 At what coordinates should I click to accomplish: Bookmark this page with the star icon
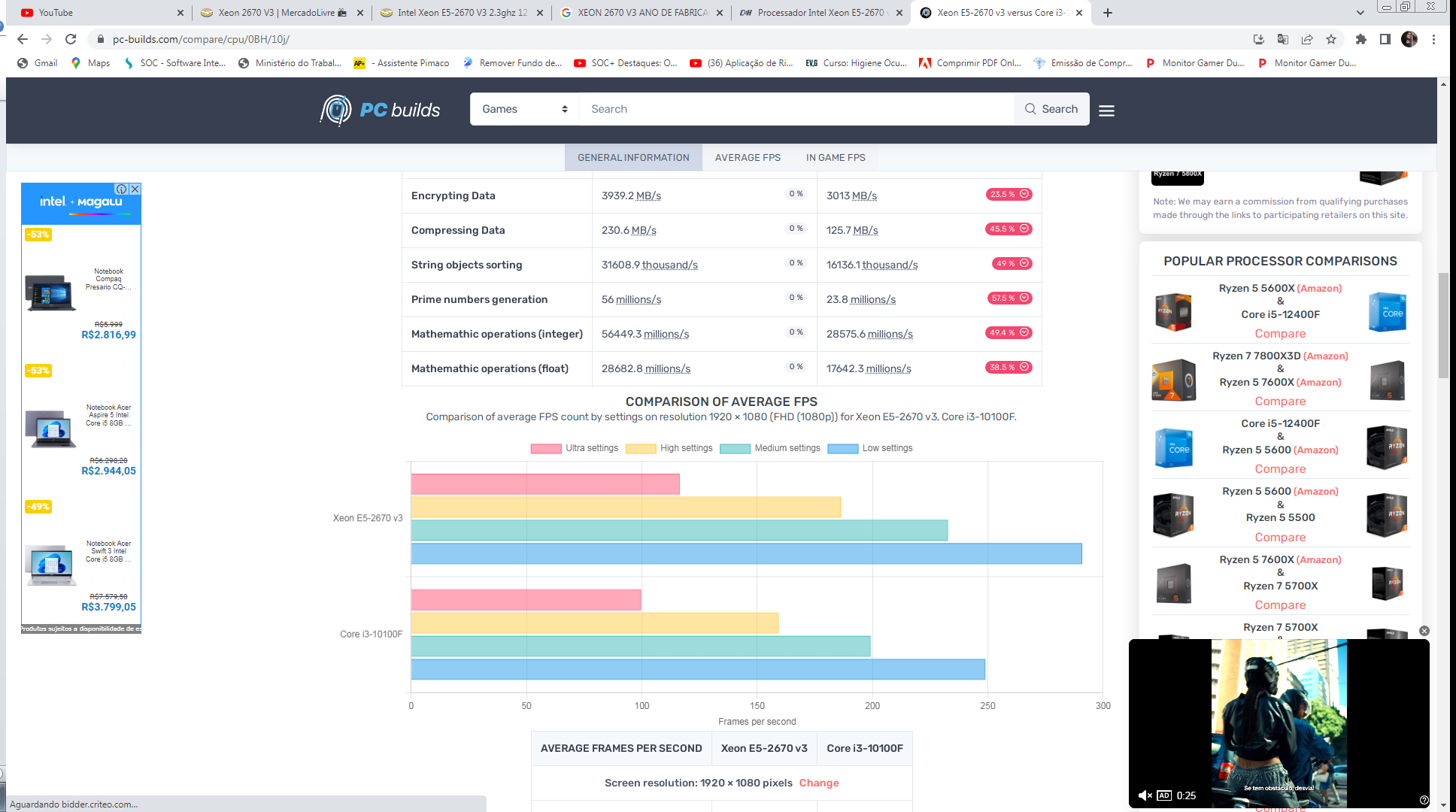click(x=1331, y=39)
